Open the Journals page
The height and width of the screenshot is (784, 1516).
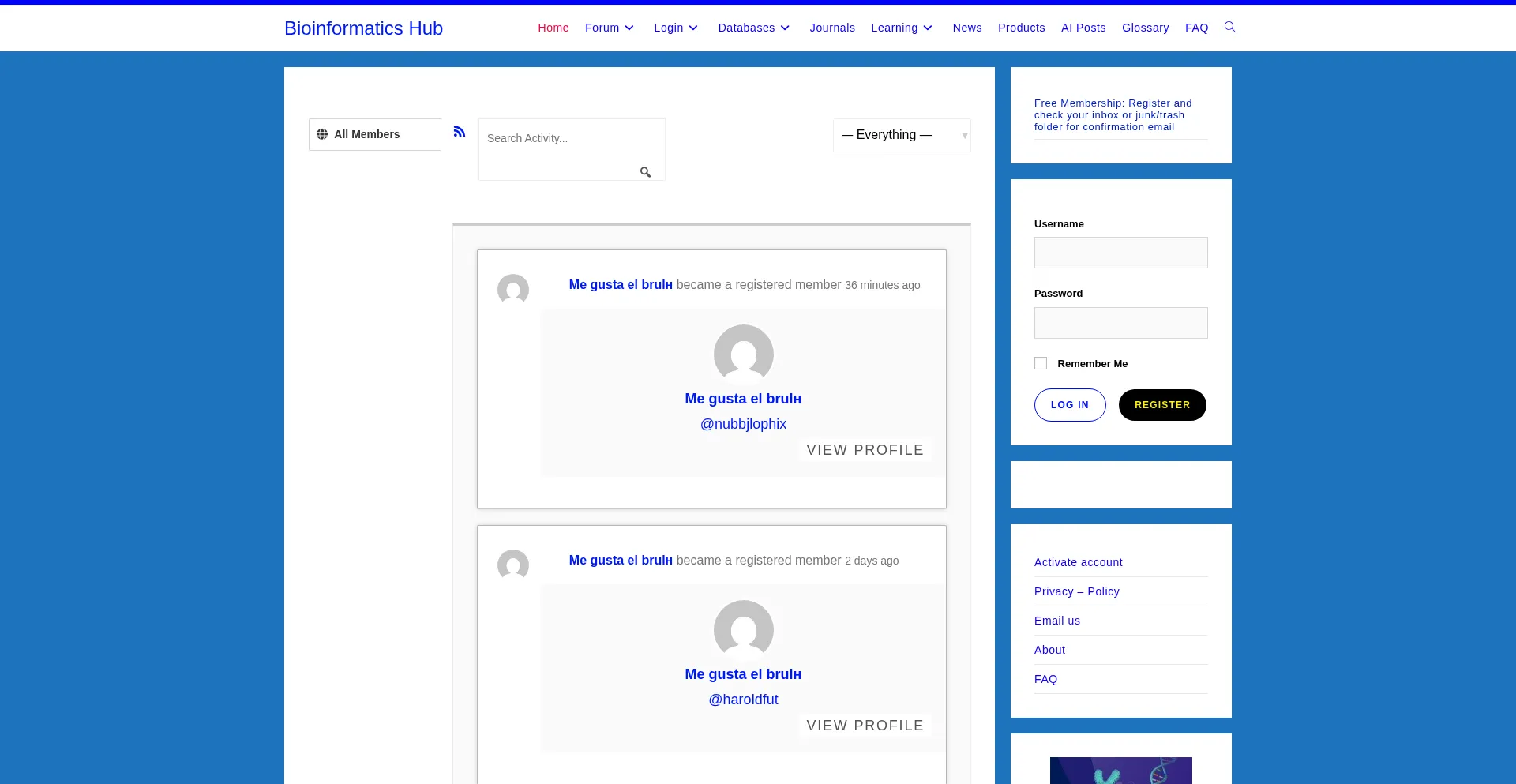[x=832, y=28]
